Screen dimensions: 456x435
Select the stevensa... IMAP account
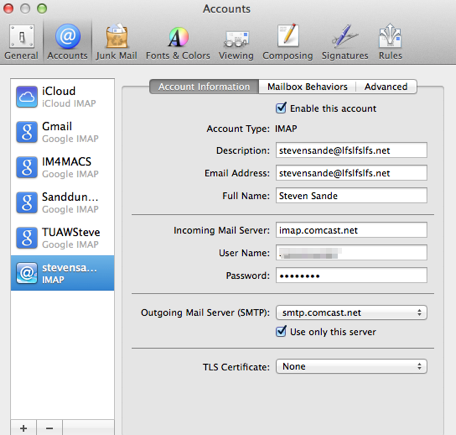(62, 273)
